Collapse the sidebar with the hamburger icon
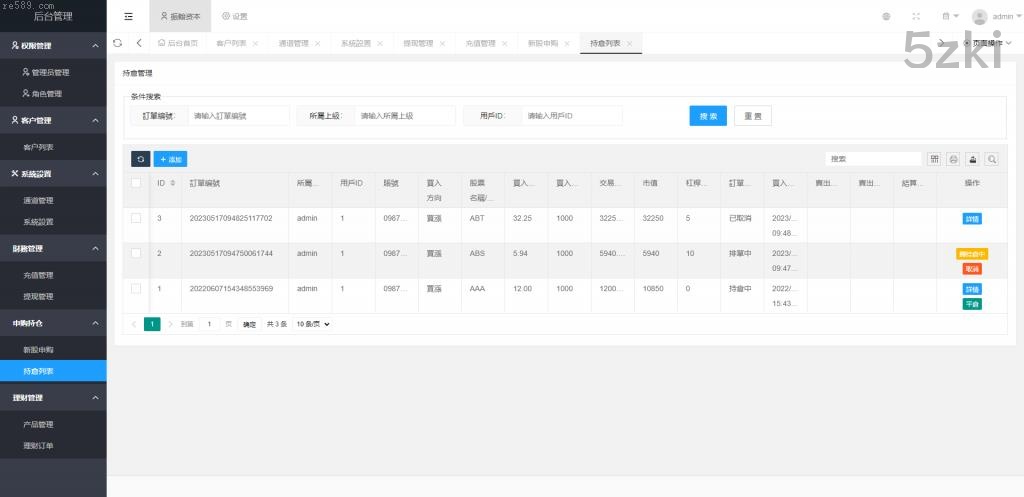Screen dimensions: 1024x497 point(129,16)
